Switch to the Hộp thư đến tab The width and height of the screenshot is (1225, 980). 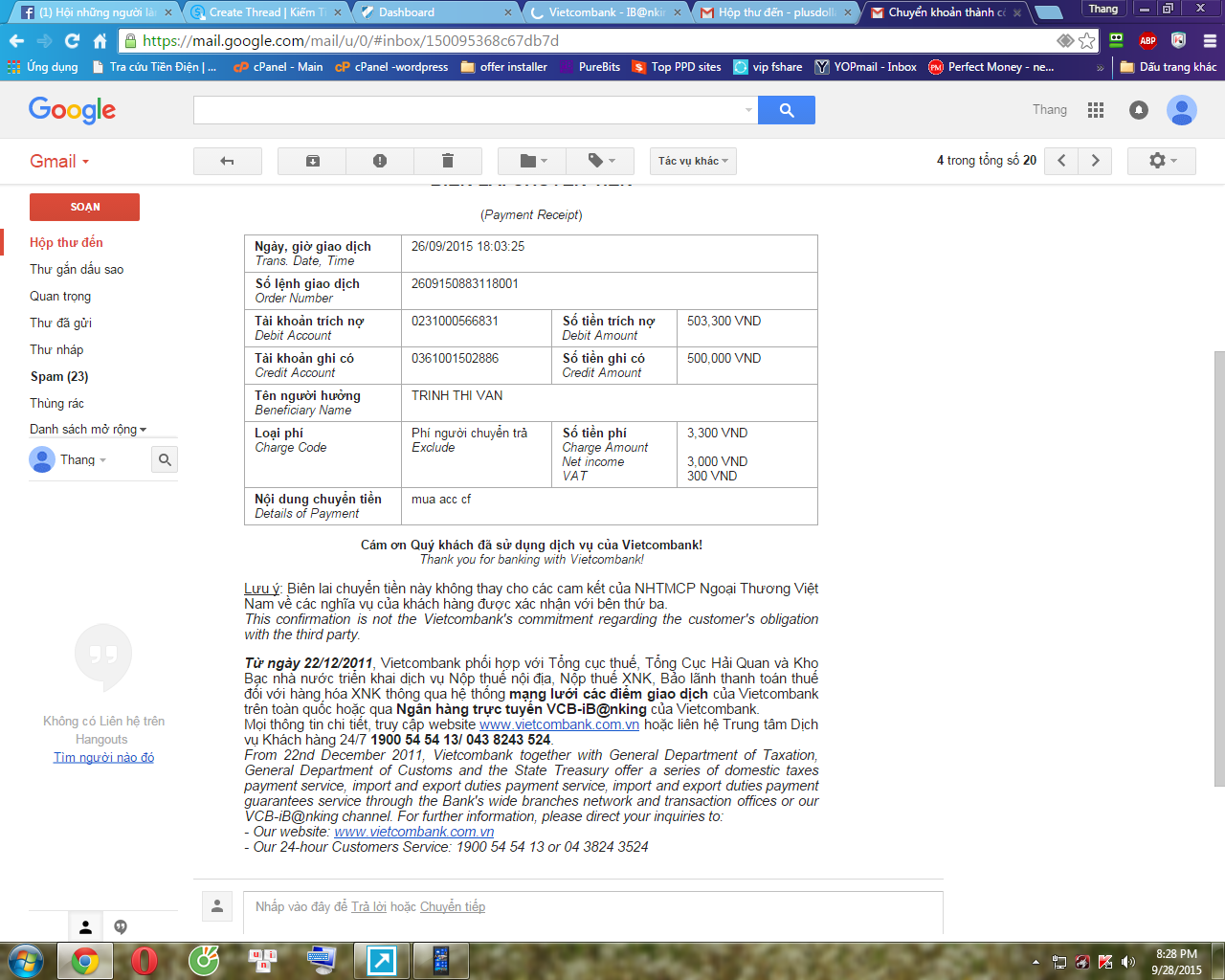coord(776,12)
